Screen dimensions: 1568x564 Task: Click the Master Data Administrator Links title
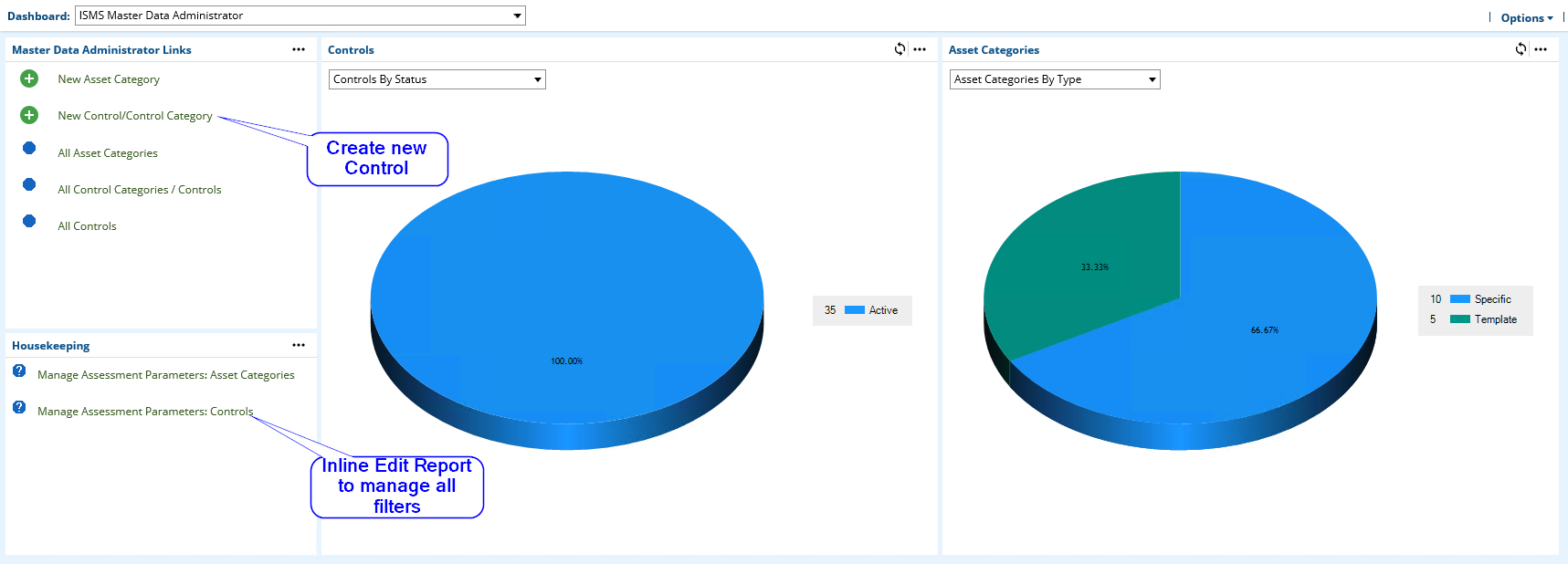101,50
